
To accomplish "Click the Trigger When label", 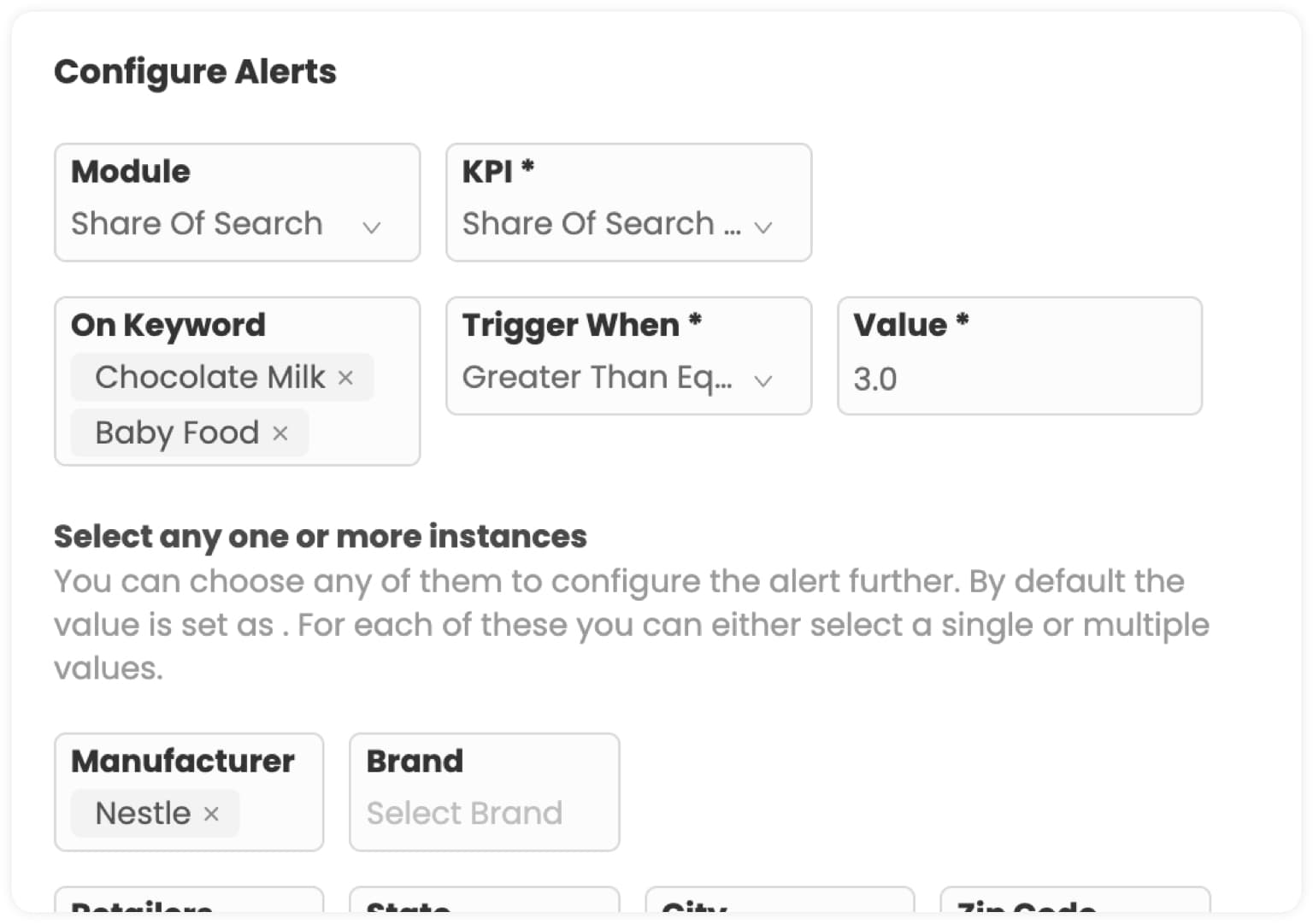I will [570, 325].
